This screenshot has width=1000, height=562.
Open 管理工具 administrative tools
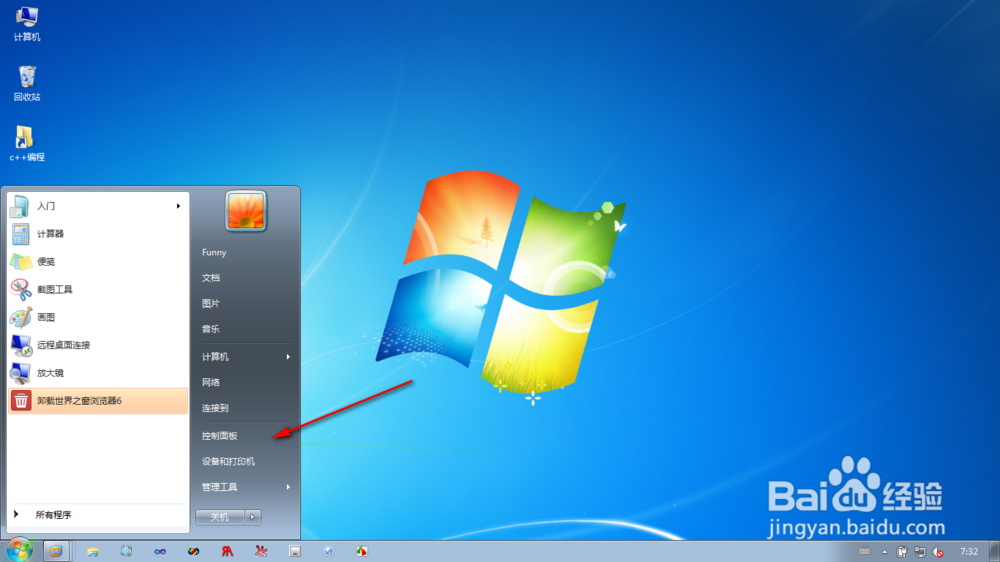coord(246,487)
